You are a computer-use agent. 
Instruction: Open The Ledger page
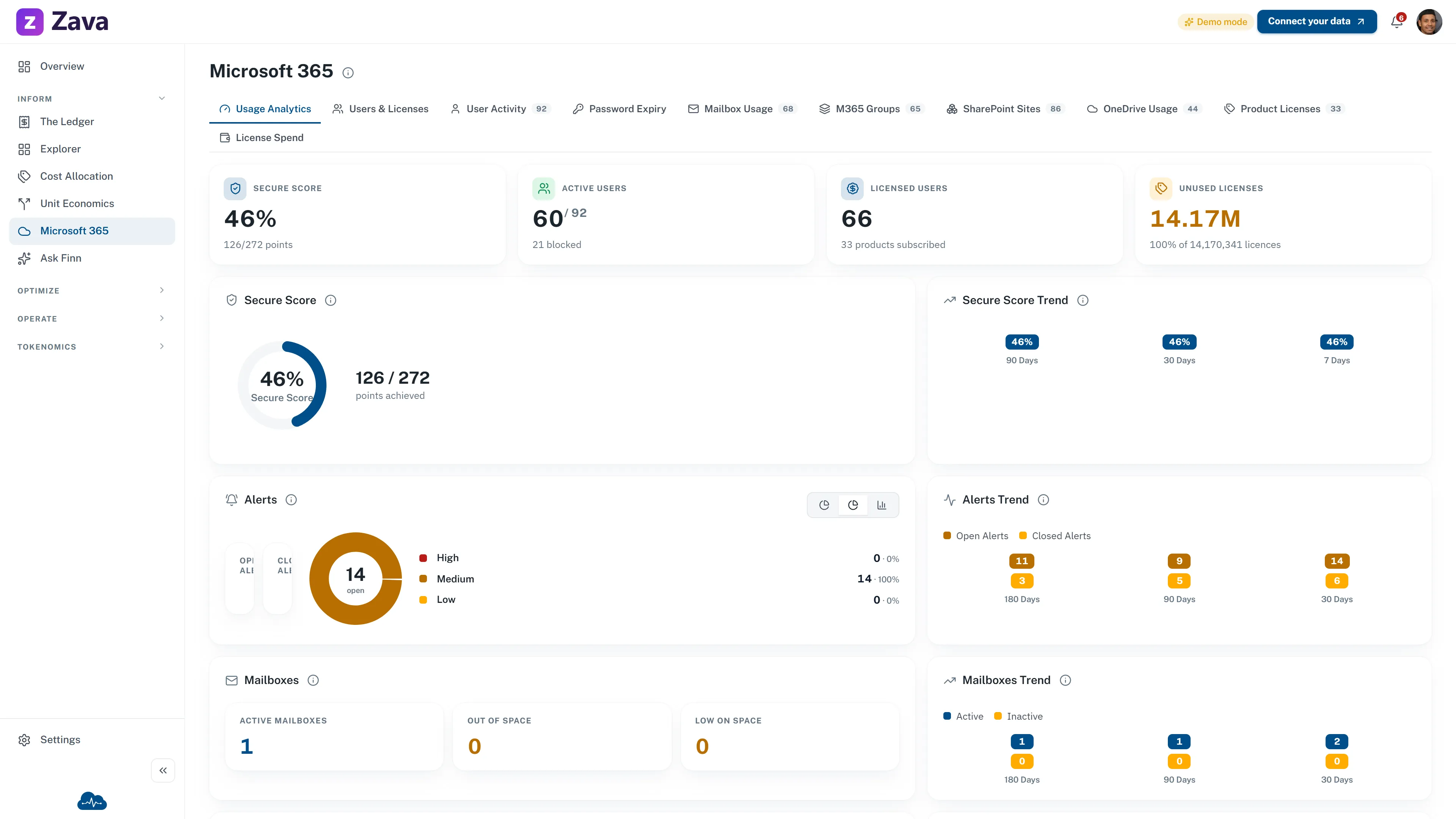point(92,121)
